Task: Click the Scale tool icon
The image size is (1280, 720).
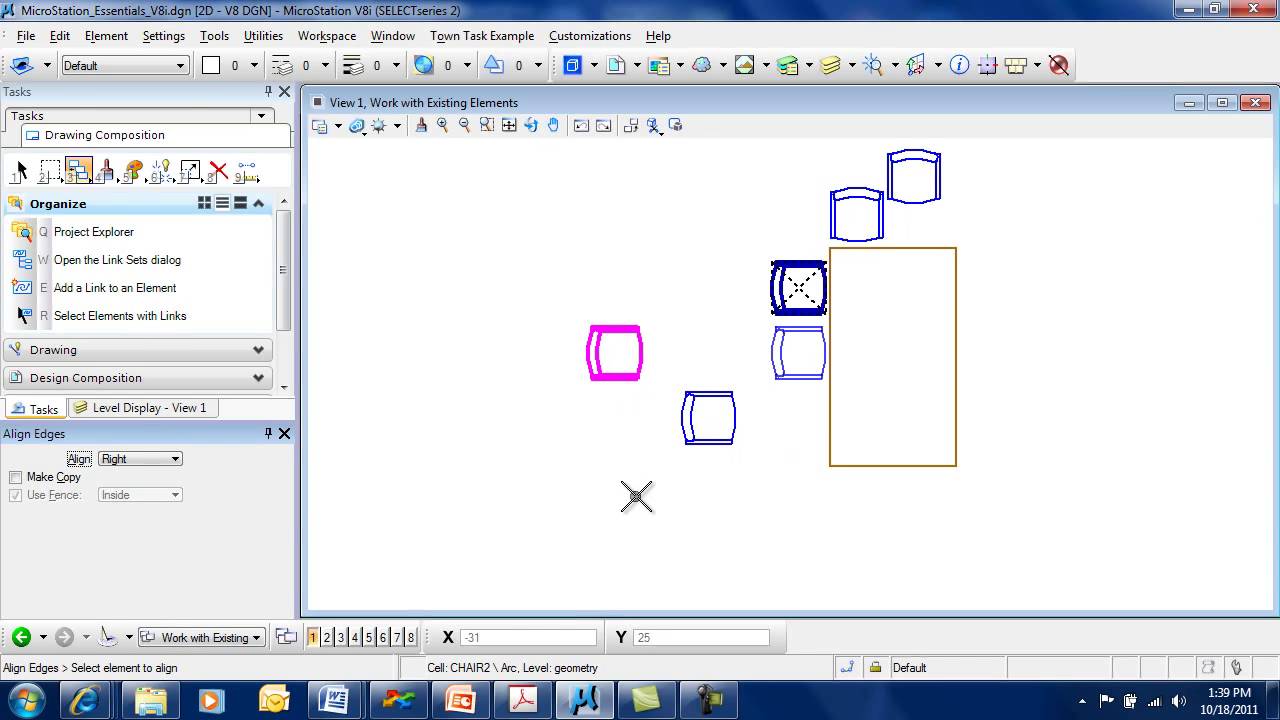Action: [190, 171]
